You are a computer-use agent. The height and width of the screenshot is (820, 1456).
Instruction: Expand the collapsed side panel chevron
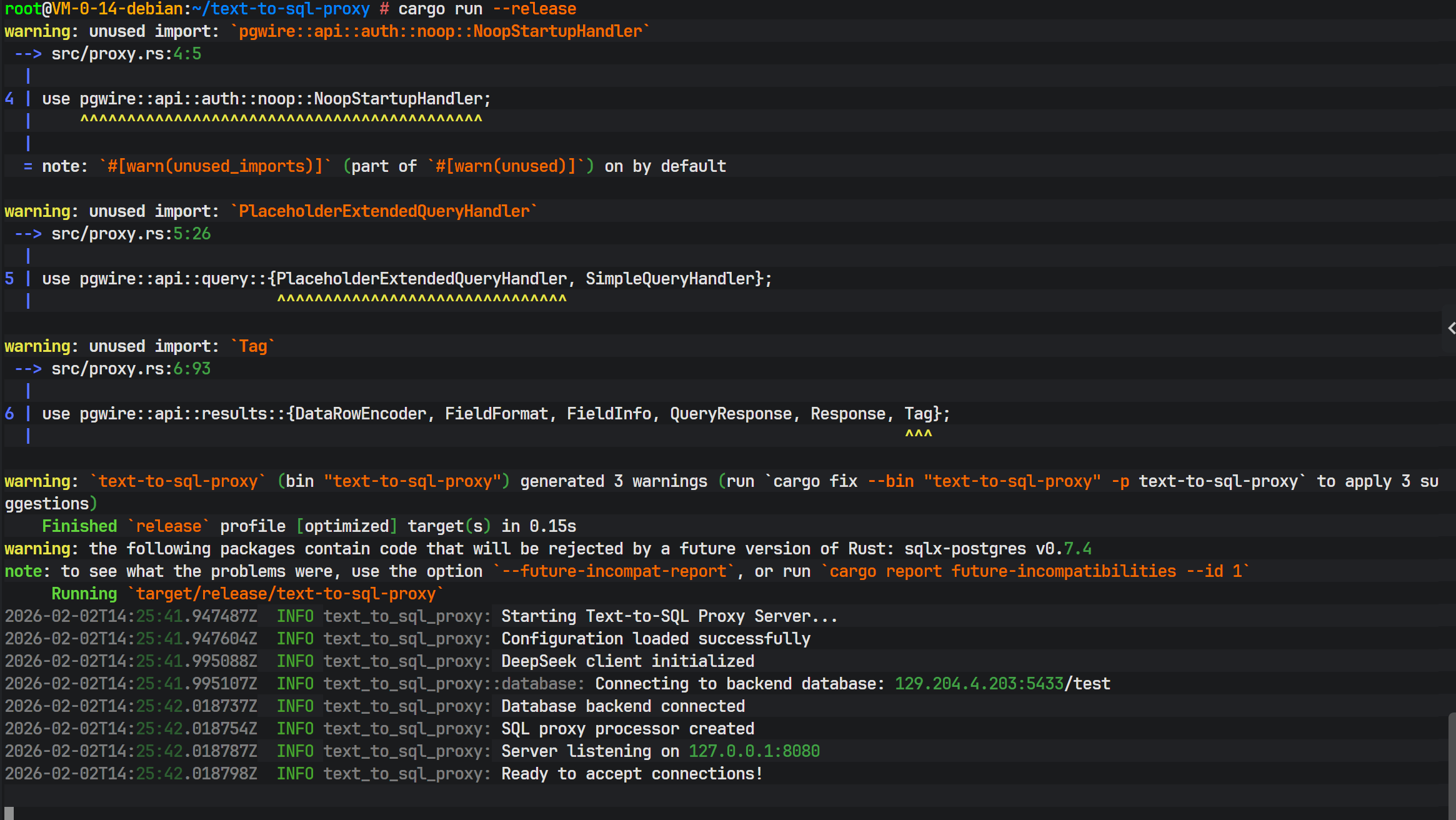[1451, 328]
